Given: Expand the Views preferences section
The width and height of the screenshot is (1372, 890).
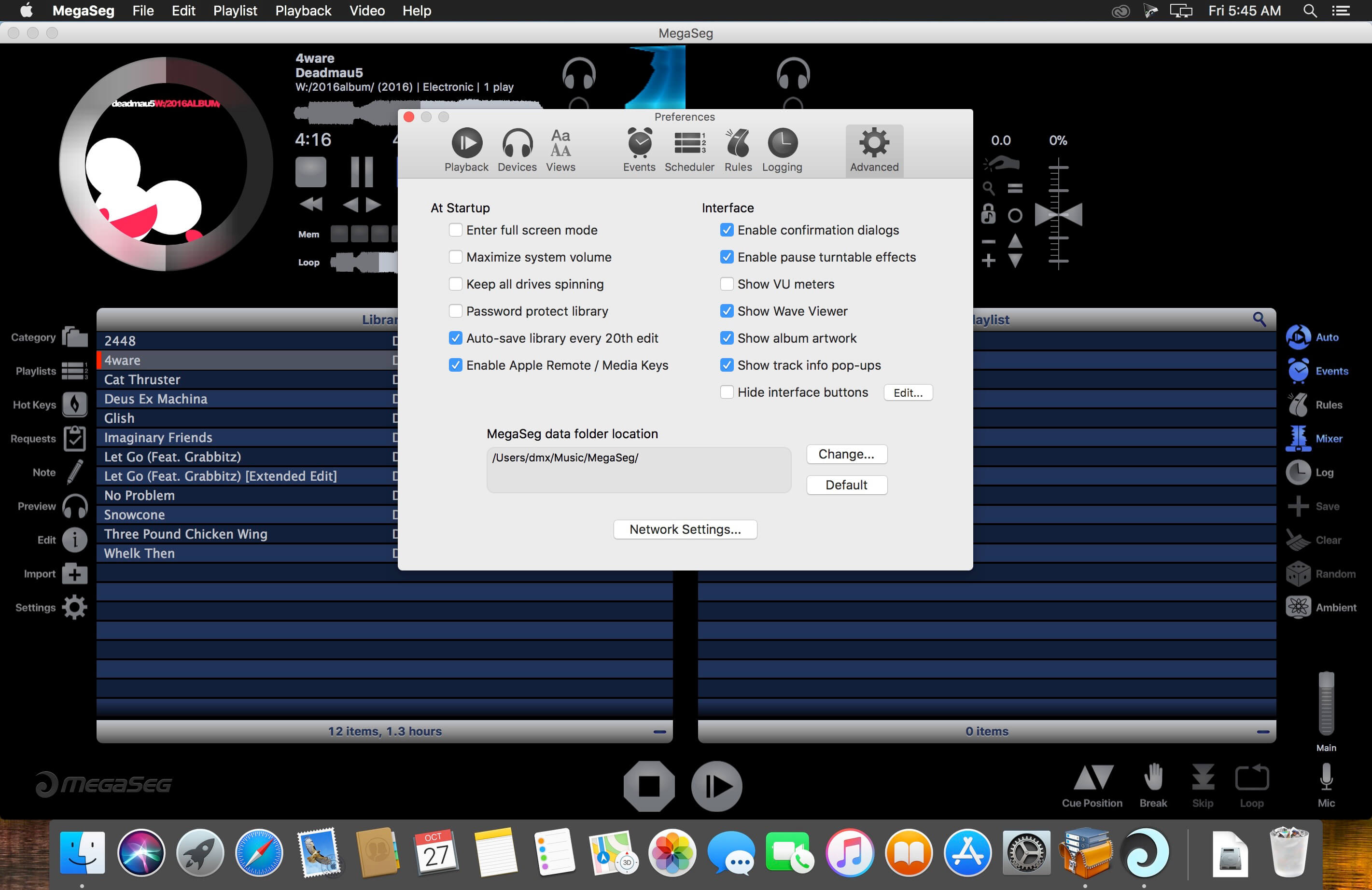Looking at the screenshot, I should (559, 150).
